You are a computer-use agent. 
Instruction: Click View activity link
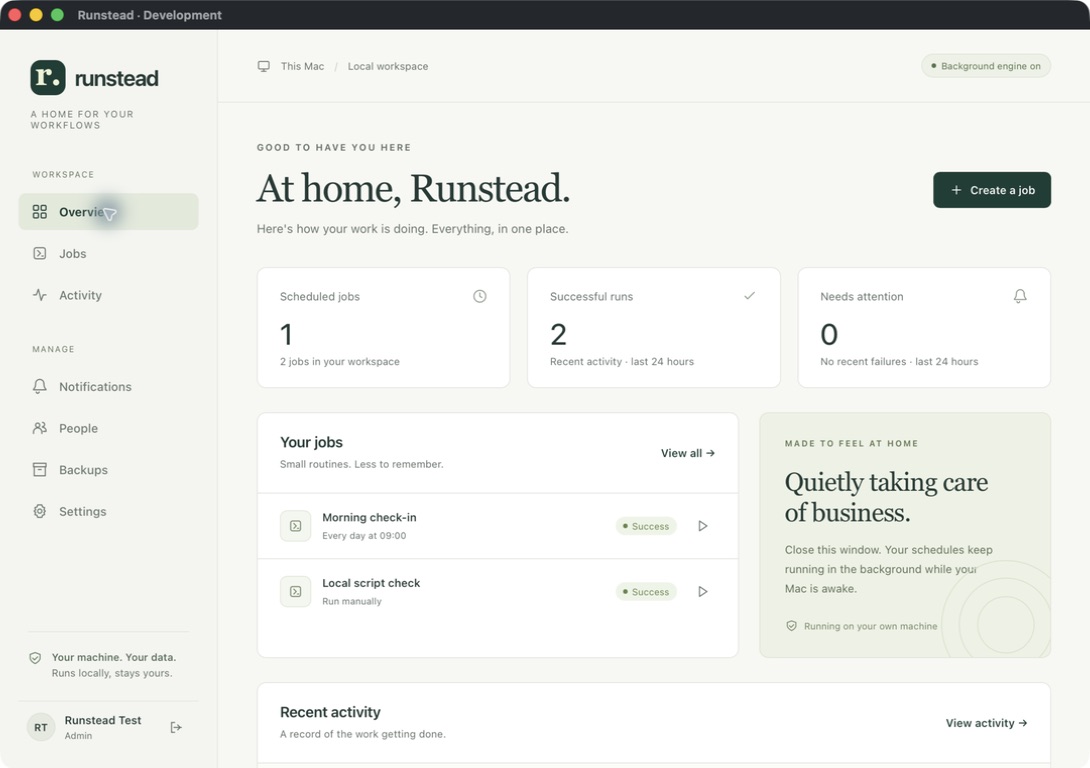986,723
